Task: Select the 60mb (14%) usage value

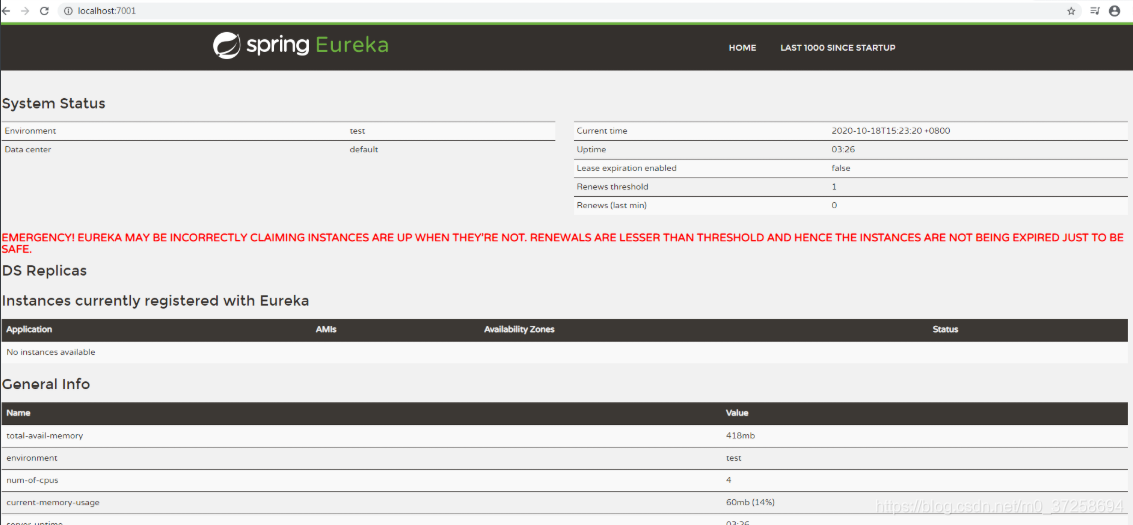Action: click(x=751, y=502)
